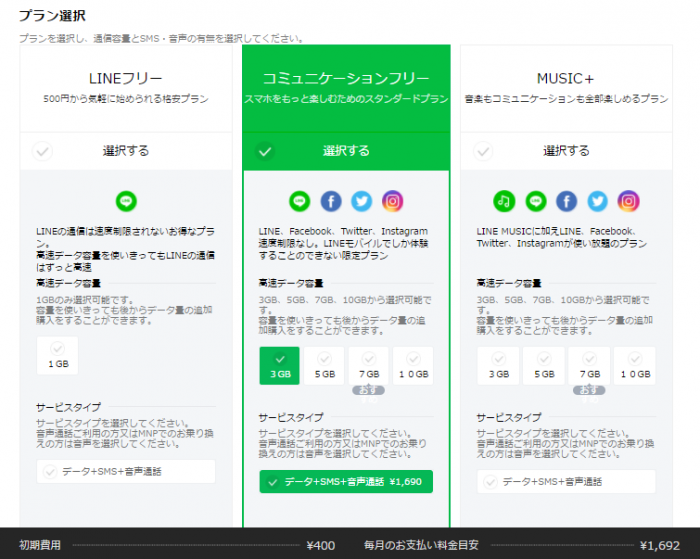Image resolution: width=700 pixels, height=559 pixels.
Task: Choose 3GB in MUSIC+ plan
Action: [x=498, y=366]
